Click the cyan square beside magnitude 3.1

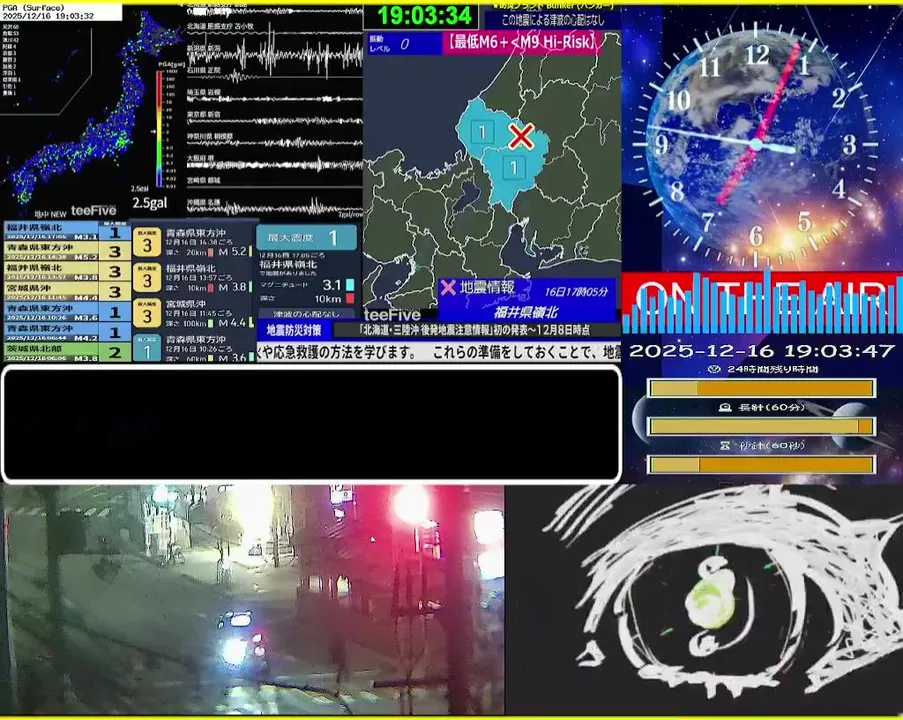pos(350,285)
